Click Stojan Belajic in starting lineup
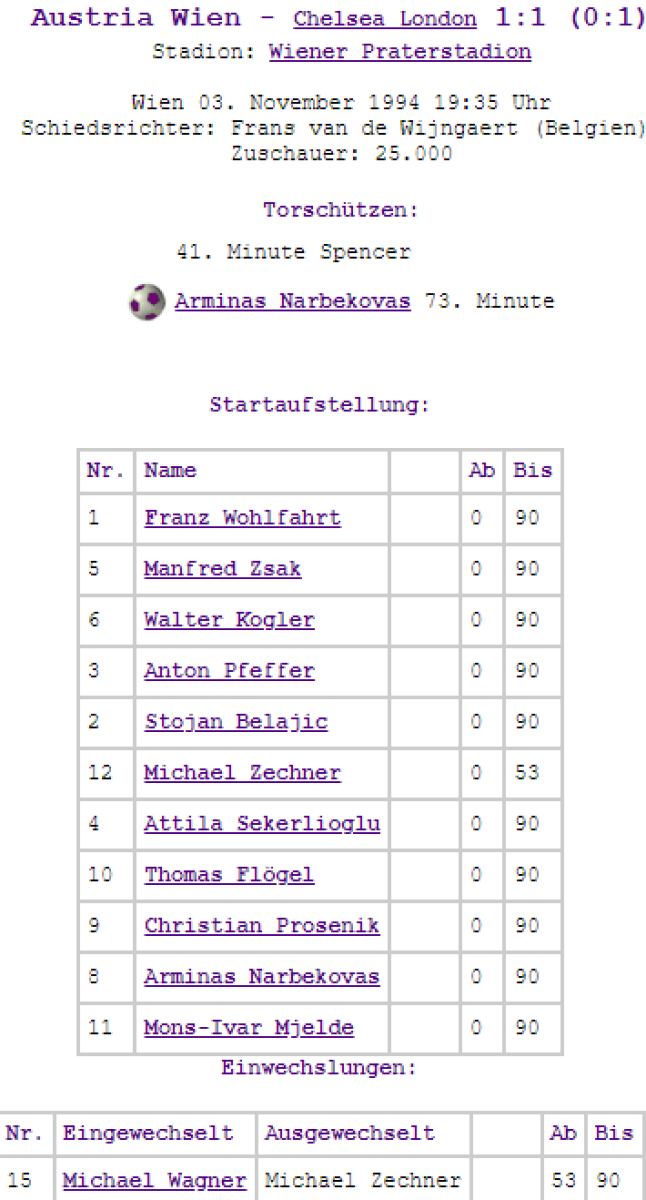 click(x=236, y=722)
